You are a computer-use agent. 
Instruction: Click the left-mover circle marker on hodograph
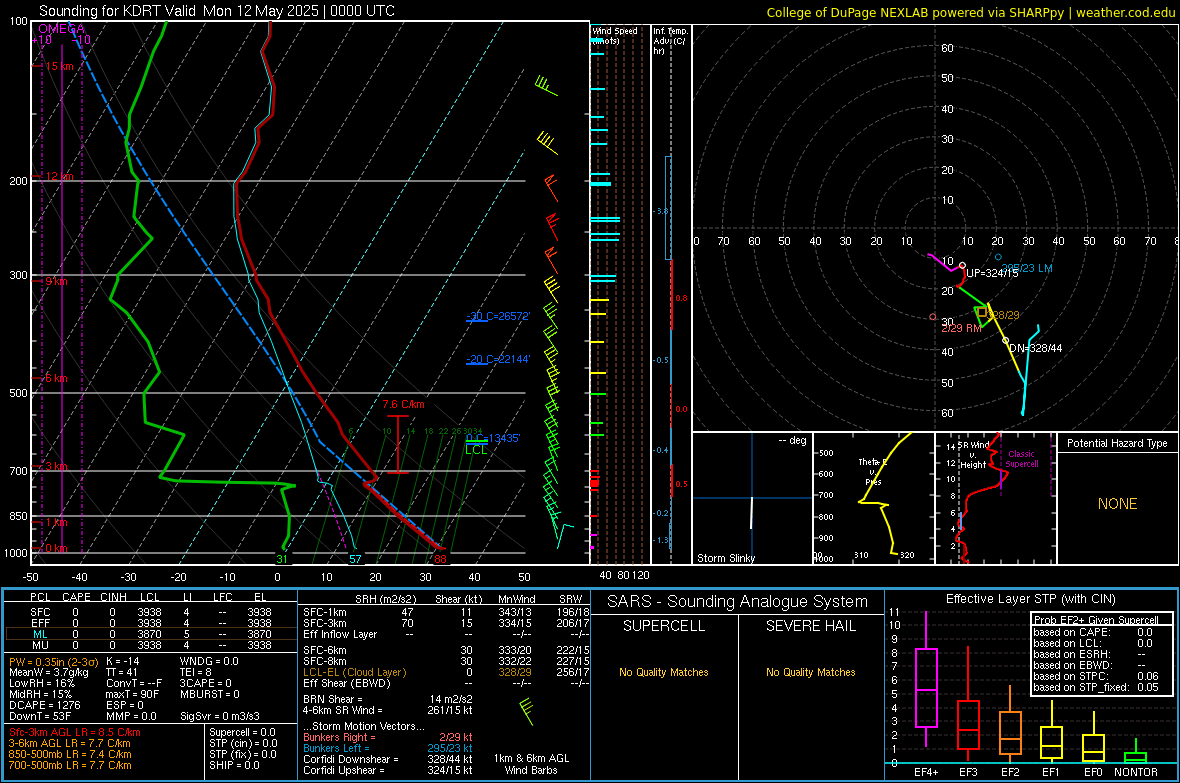tap(999, 257)
